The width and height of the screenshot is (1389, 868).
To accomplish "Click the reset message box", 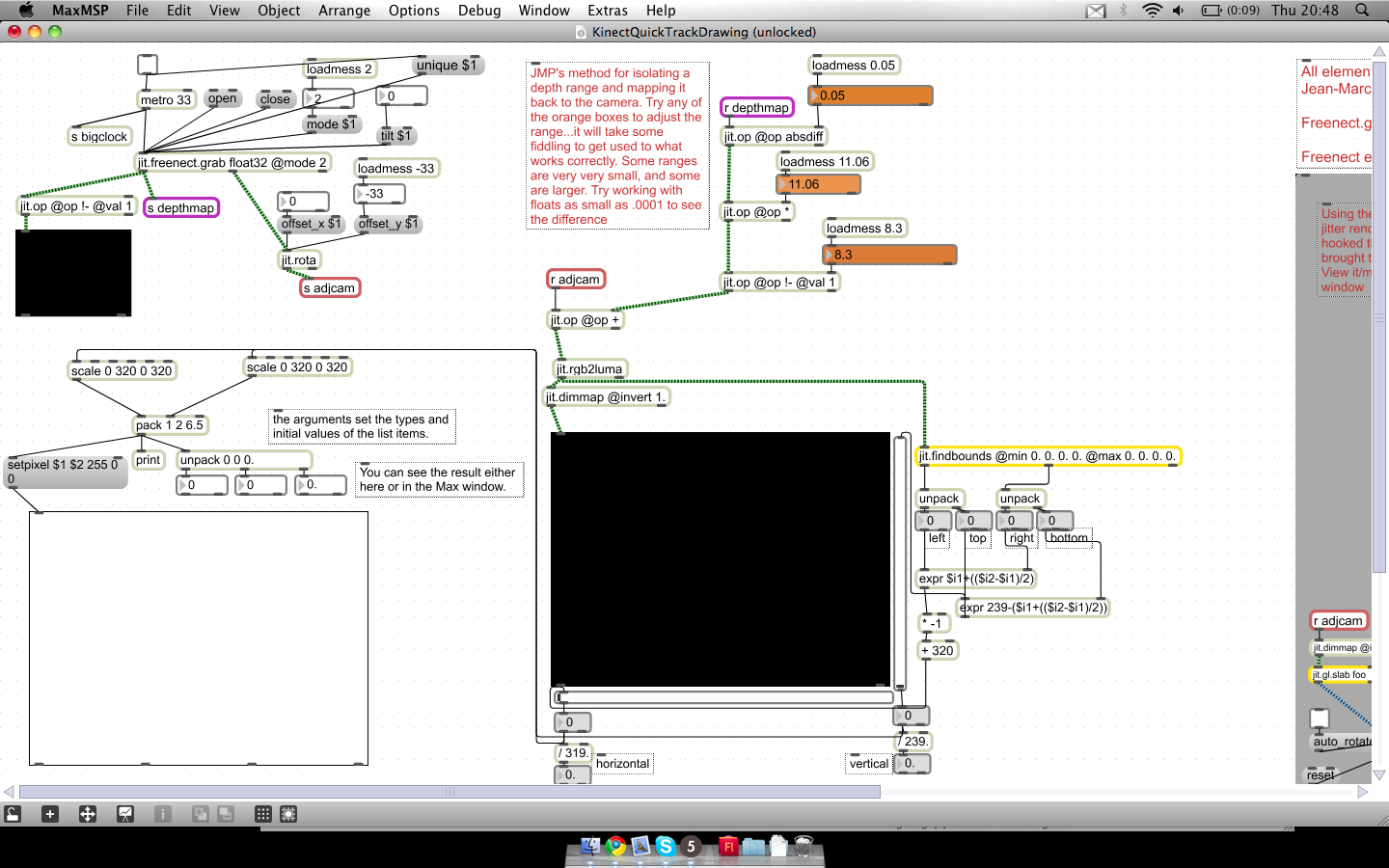I will (x=1321, y=774).
